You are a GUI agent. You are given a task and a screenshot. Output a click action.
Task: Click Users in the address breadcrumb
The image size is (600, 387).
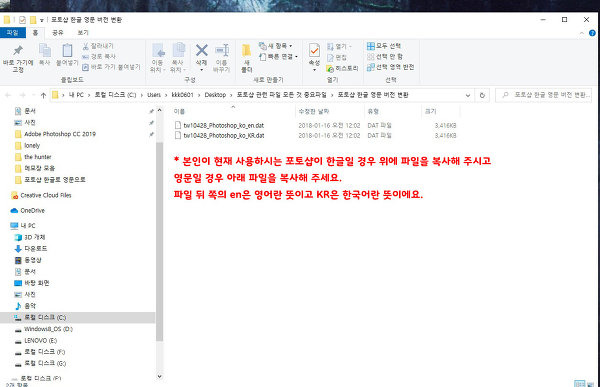154,95
